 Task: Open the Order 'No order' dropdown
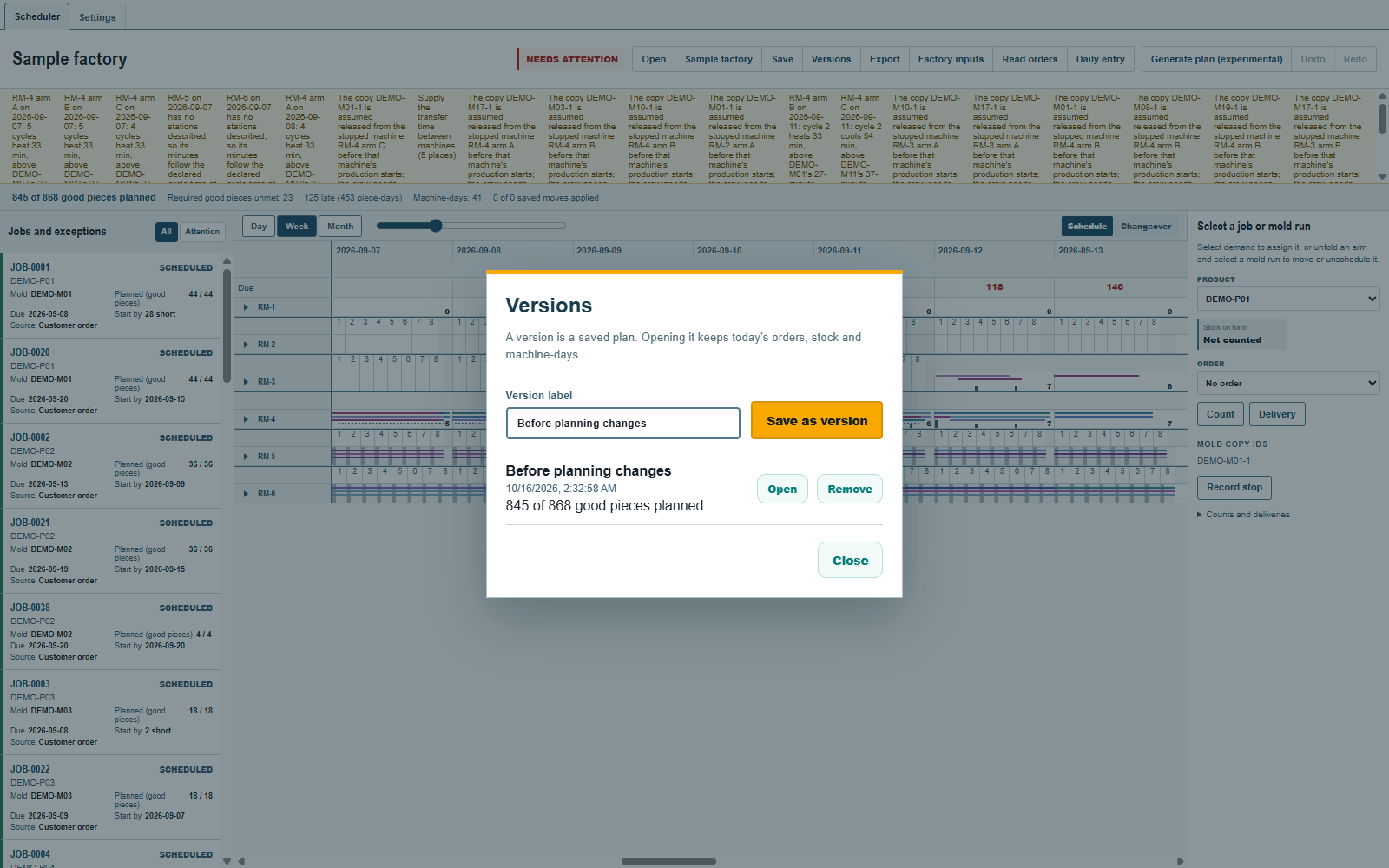(x=1288, y=383)
